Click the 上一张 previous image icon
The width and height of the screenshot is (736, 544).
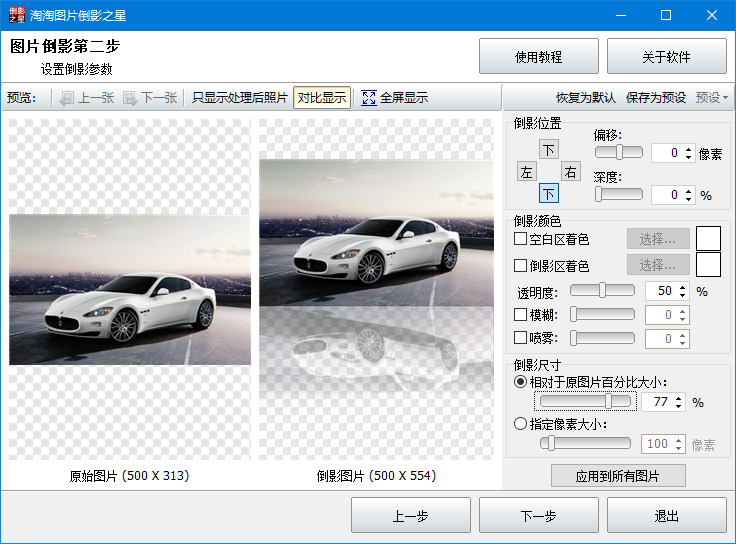pos(66,98)
